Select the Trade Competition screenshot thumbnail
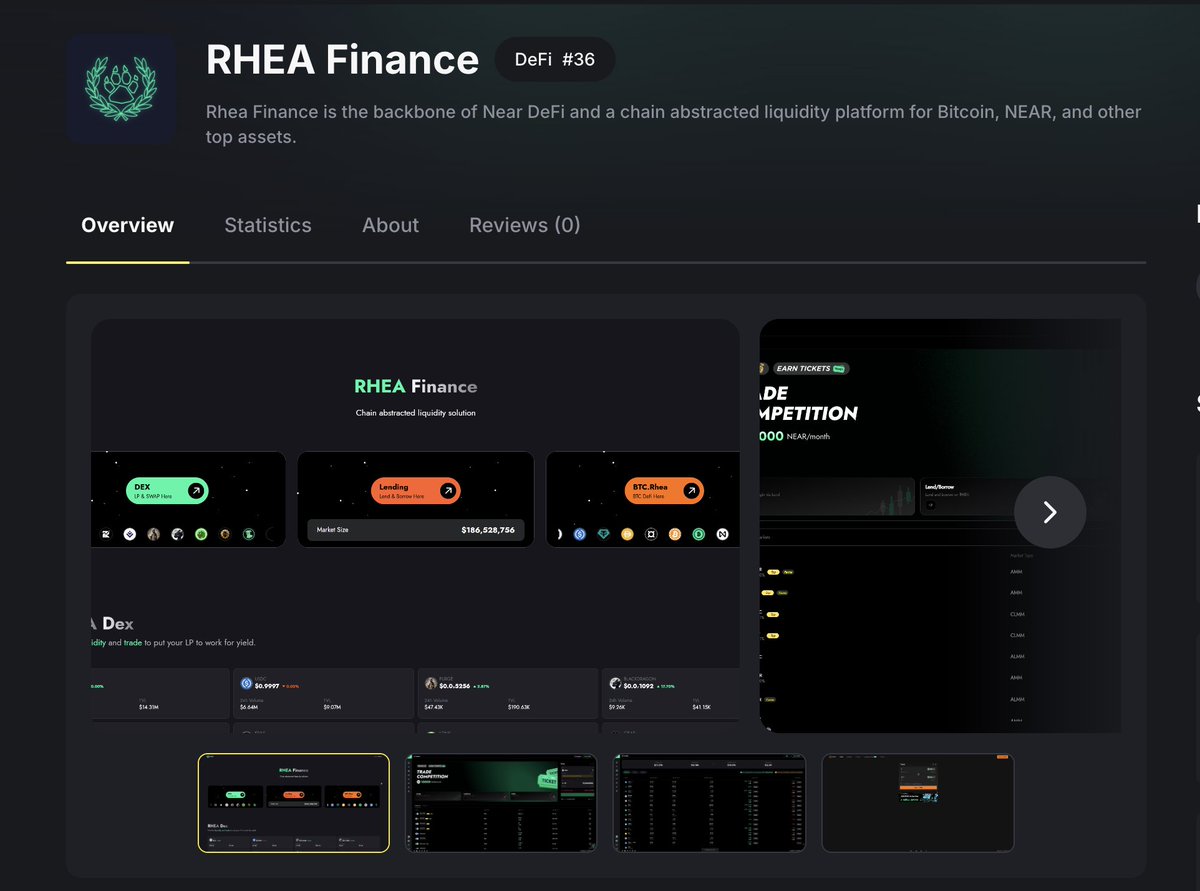Image resolution: width=1200 pixels, height=891 pixels. (501, 802)
